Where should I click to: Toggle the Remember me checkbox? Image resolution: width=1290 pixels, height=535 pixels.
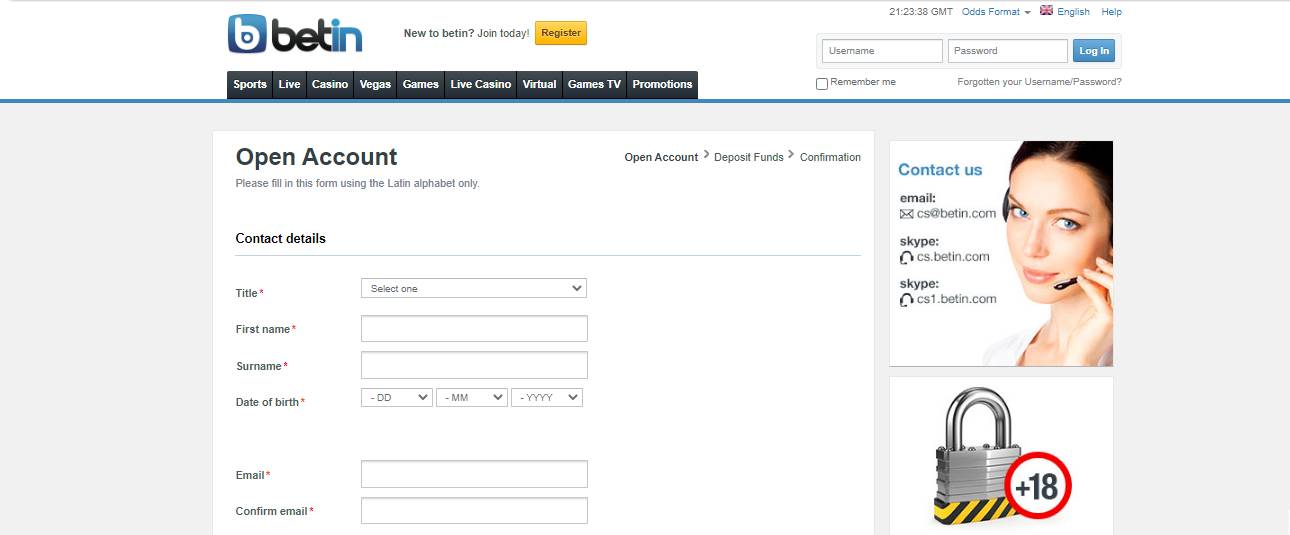[822, 84]
